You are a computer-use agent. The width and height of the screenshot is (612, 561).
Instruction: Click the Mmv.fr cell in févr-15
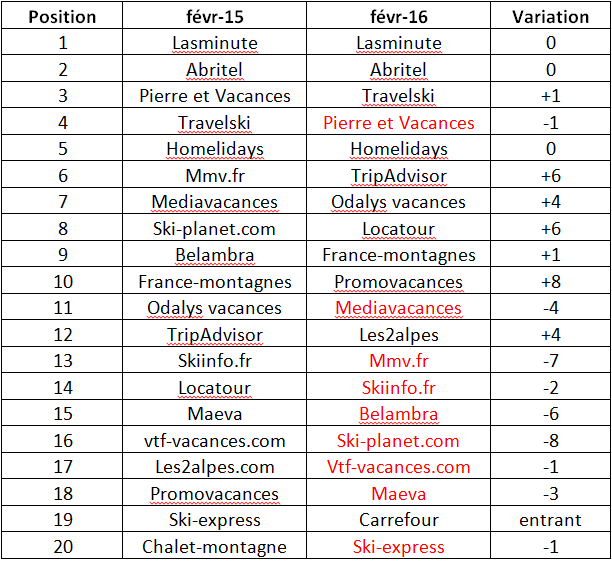(215, 175)
